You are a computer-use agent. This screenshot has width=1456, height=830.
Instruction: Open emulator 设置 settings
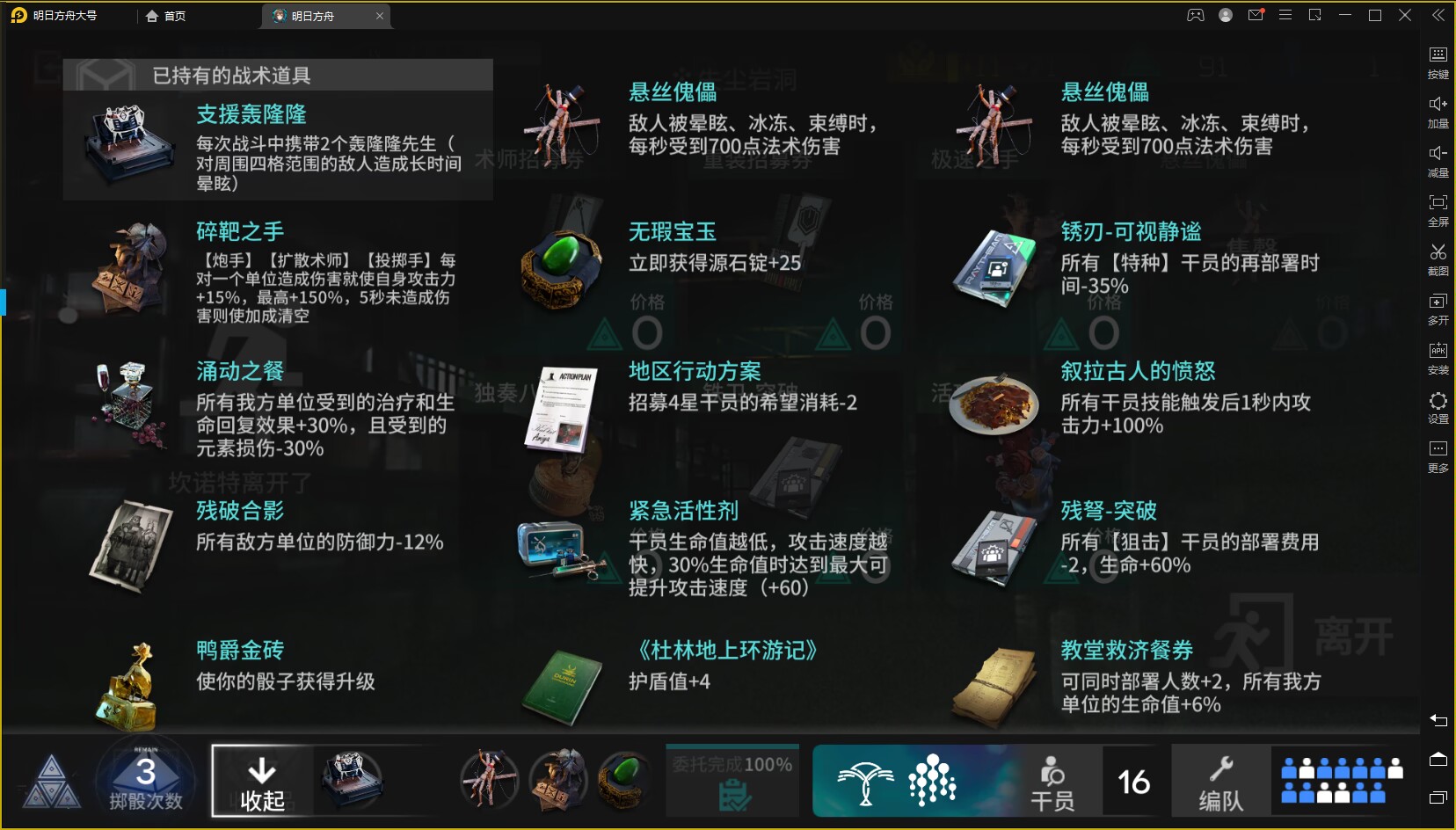pyautogui.click(x=1438, y=407)
